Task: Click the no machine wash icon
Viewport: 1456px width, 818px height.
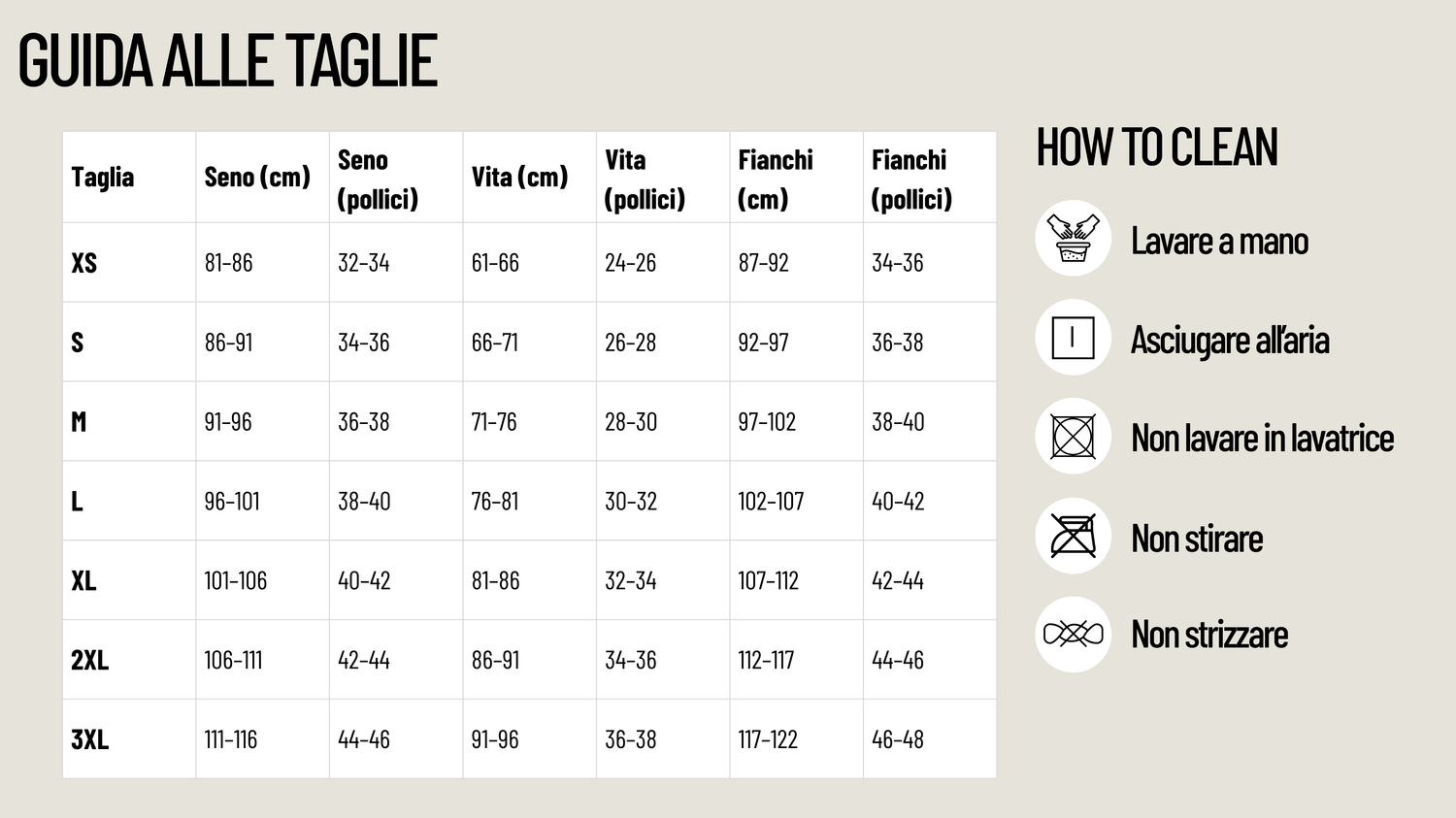Action: 1073,437
